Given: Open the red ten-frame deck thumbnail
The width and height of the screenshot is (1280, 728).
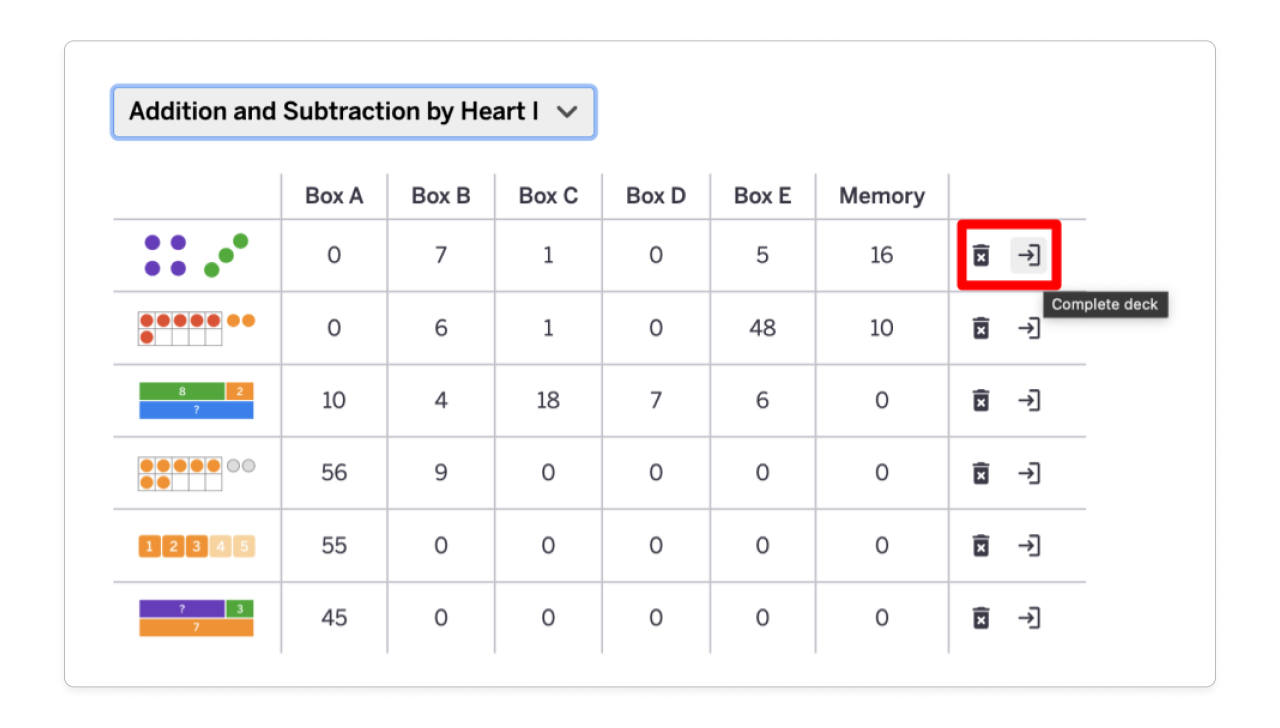Looking at the screenshot, I should [x=195, y=328].
